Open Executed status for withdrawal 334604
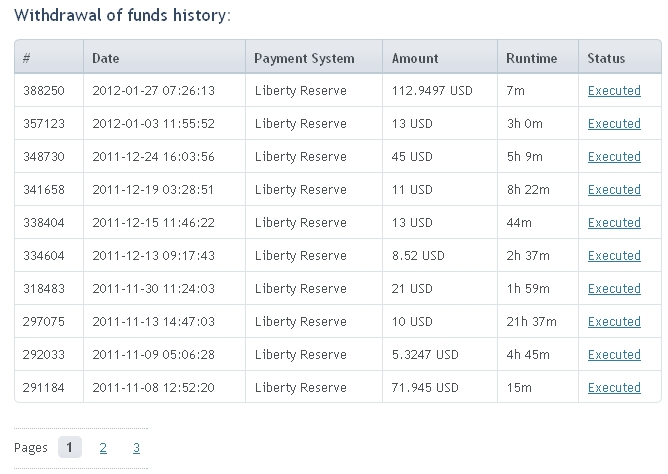 click(x=614, y=256)
